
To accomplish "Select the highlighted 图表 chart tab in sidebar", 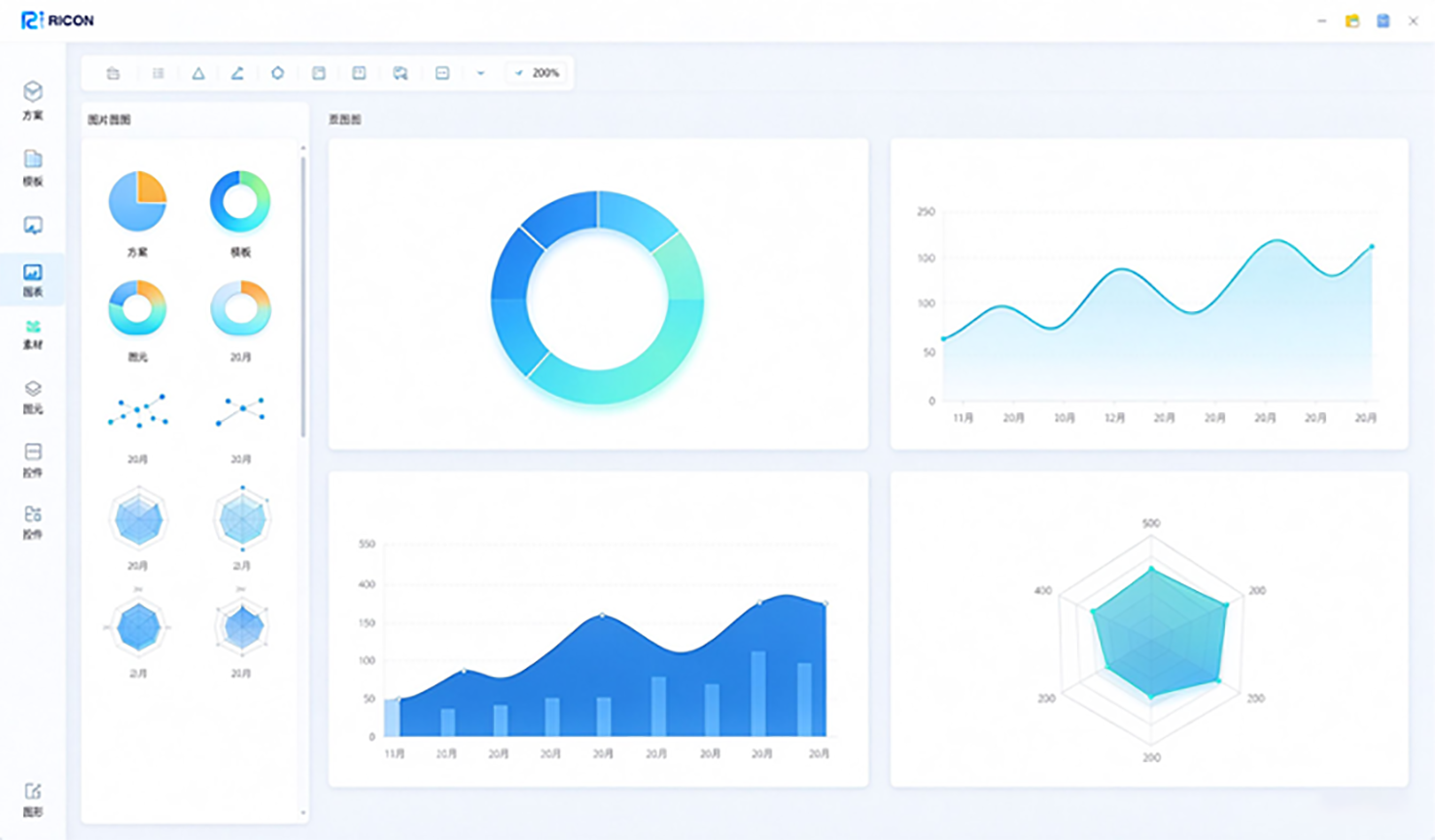I will pyautogui.click(x=33, y=280).
